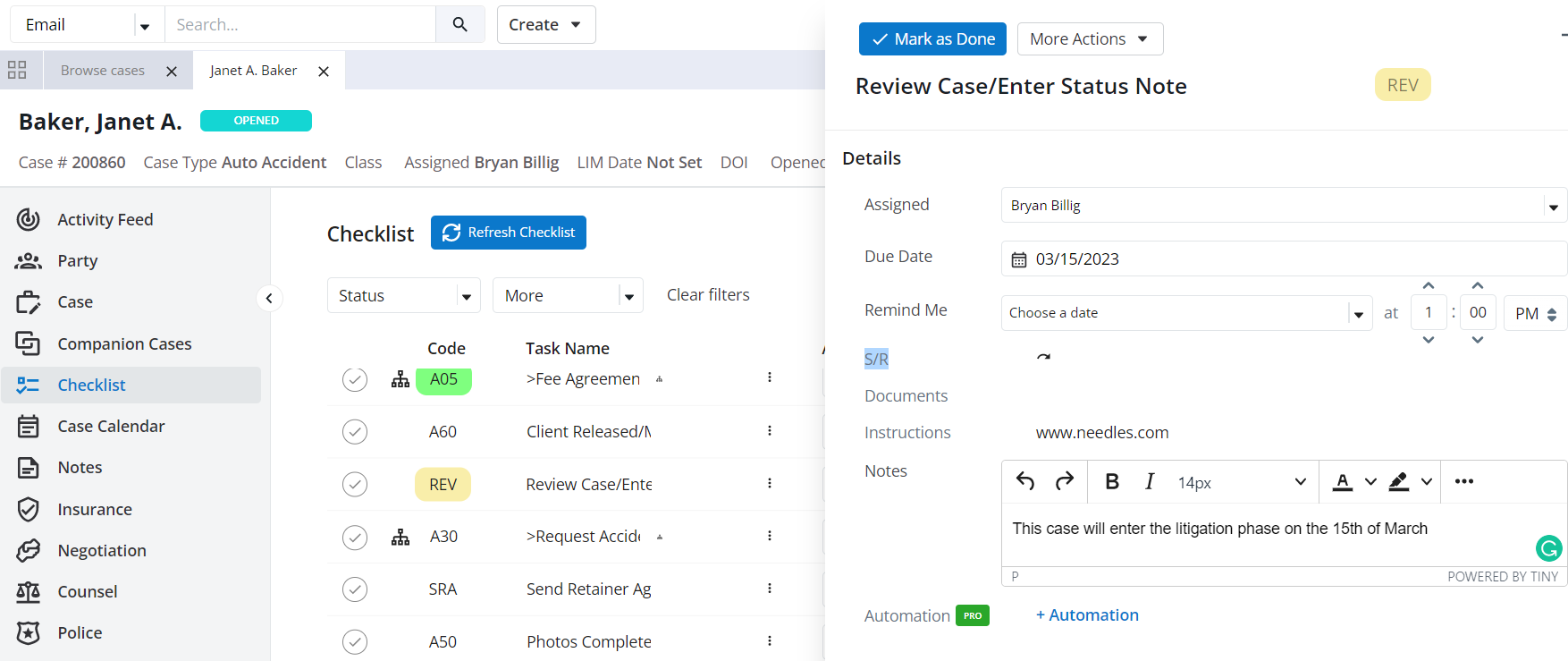This screenshot has width=1568, height=661.
Task: Undo last edit in Notes editor
Action: click(1025, 482)
